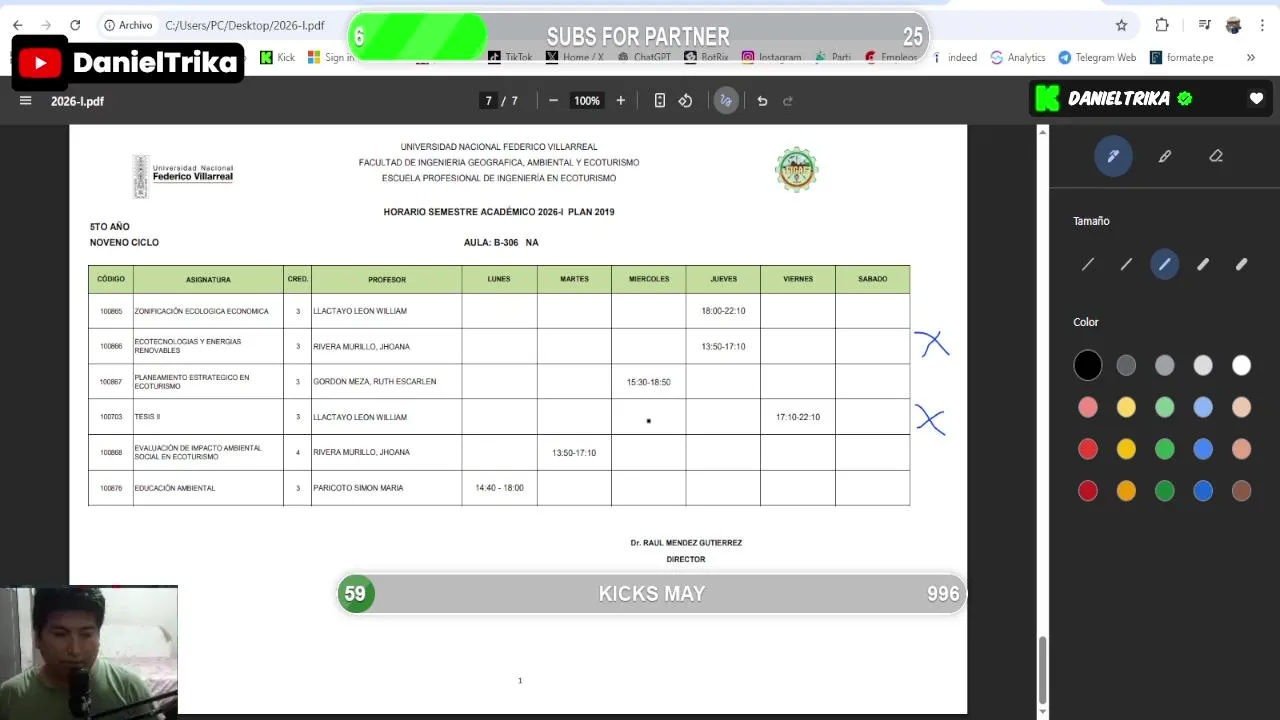Viewport: 1280px width, 720px height.
Task: Zoom in on the PDF
Action: tap(620, 100)
